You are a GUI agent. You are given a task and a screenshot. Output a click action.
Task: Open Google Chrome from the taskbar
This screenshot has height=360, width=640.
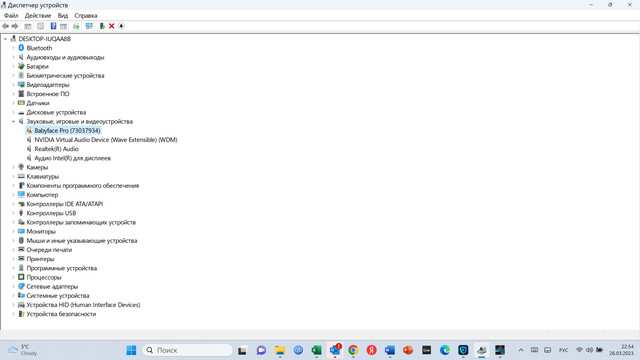point(353,350)
